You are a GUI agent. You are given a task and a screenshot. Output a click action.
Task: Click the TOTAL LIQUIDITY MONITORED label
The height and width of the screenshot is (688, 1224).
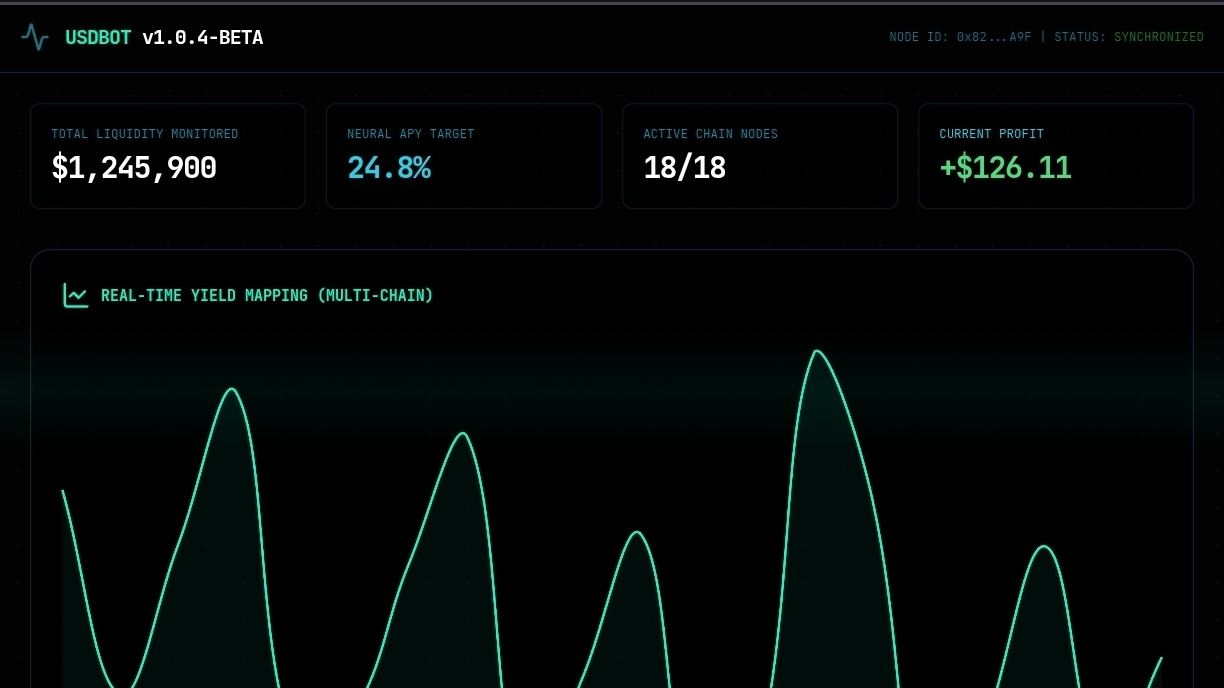tap(145, 134)
